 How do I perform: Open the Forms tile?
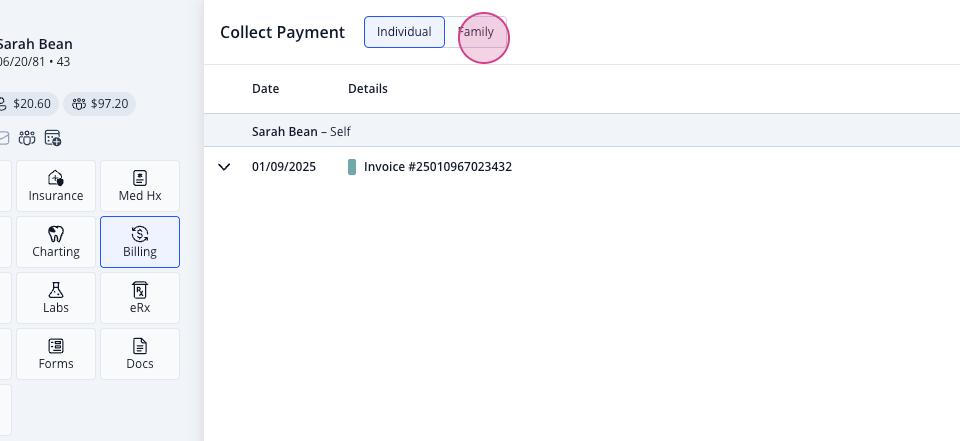[x=56, y=354]
